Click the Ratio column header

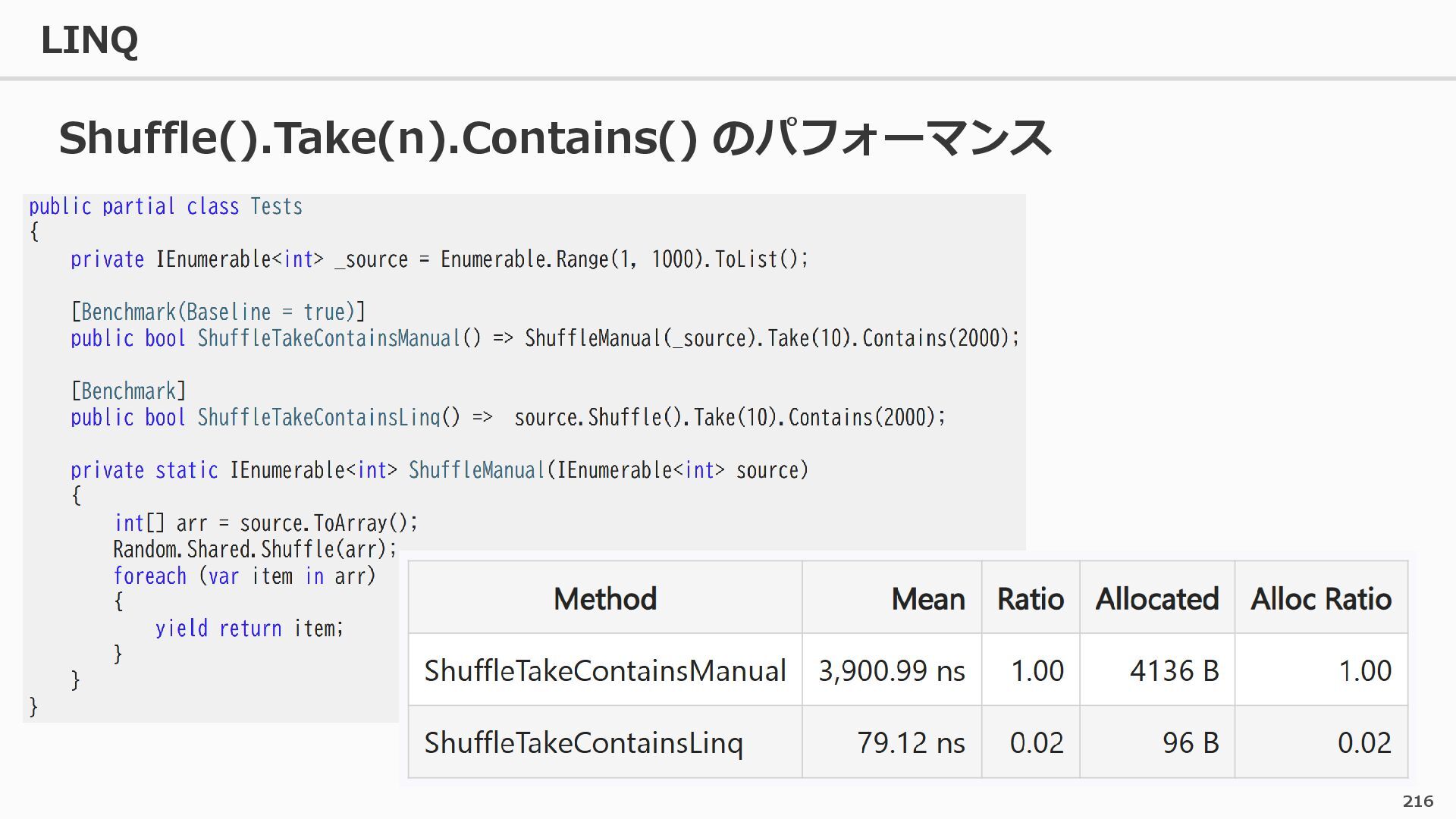tap(1030, 599)
